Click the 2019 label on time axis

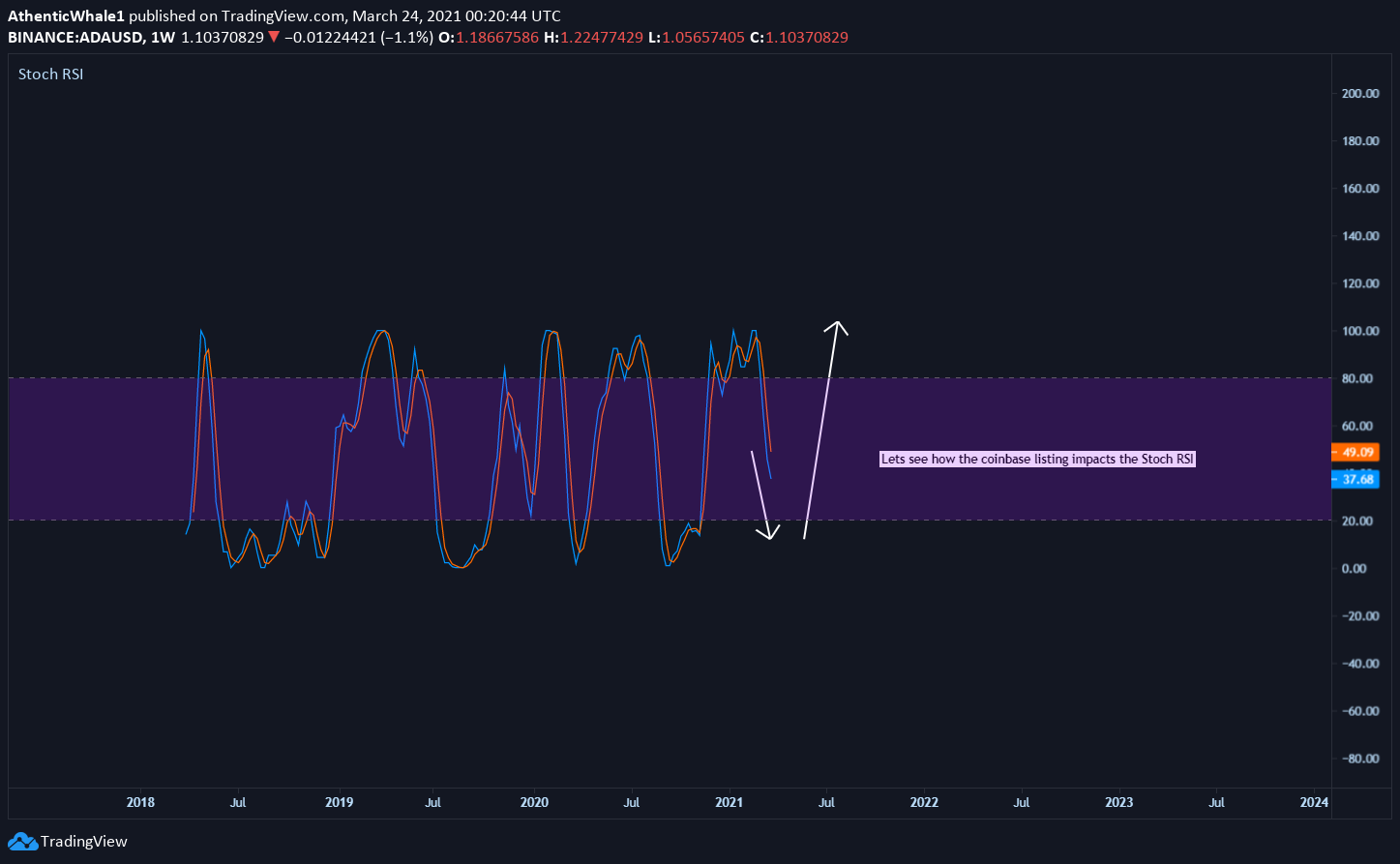[339, 802]
